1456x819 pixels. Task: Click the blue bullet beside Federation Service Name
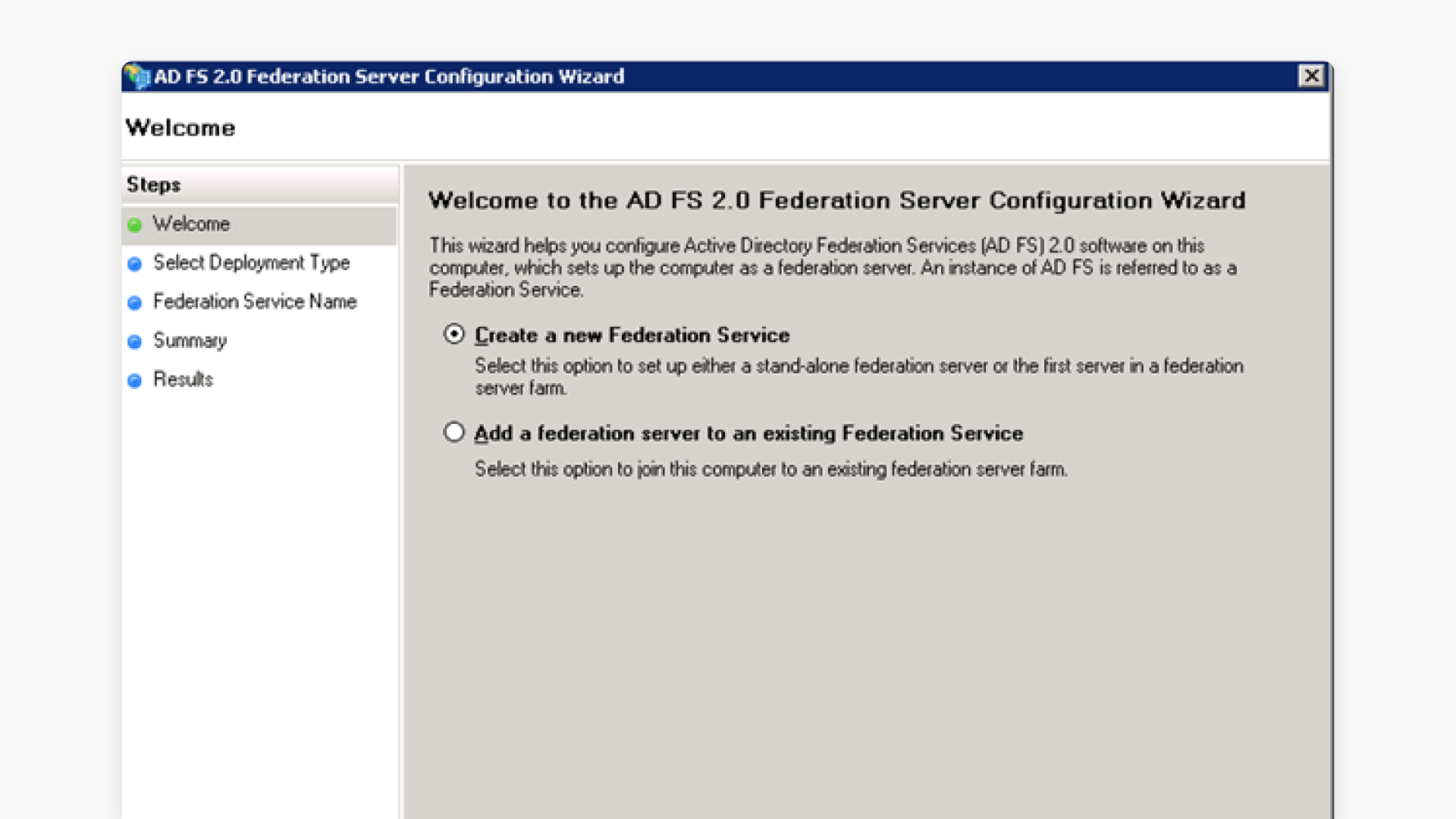[x=135, y=303]
